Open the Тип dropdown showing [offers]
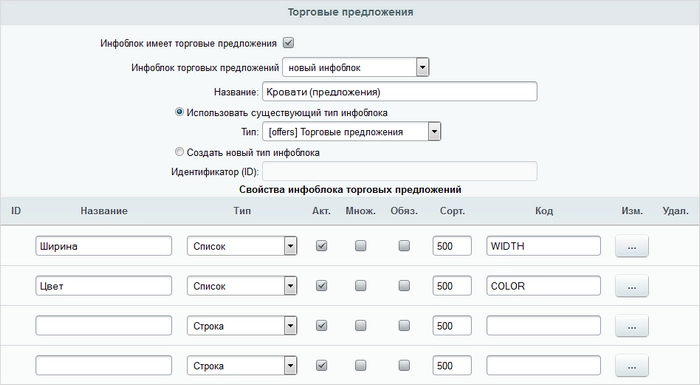Screen dimensions: 700x385 click(x=352, y=132)
